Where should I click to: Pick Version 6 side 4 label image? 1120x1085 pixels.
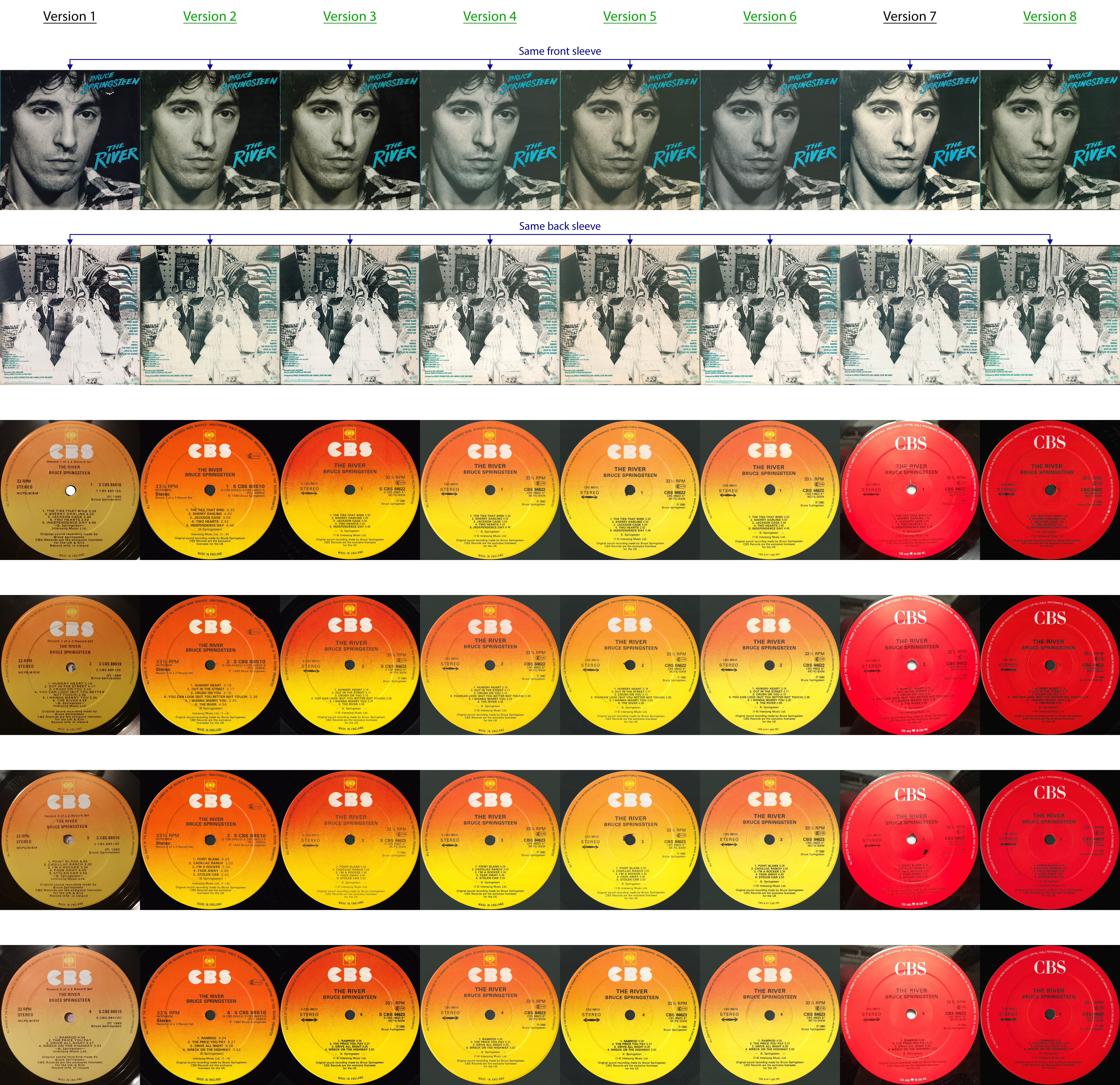point(770,1015)
